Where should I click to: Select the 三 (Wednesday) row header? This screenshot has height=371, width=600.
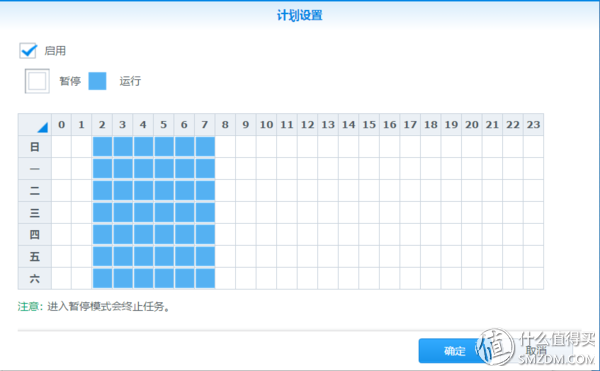coord(35,213)
